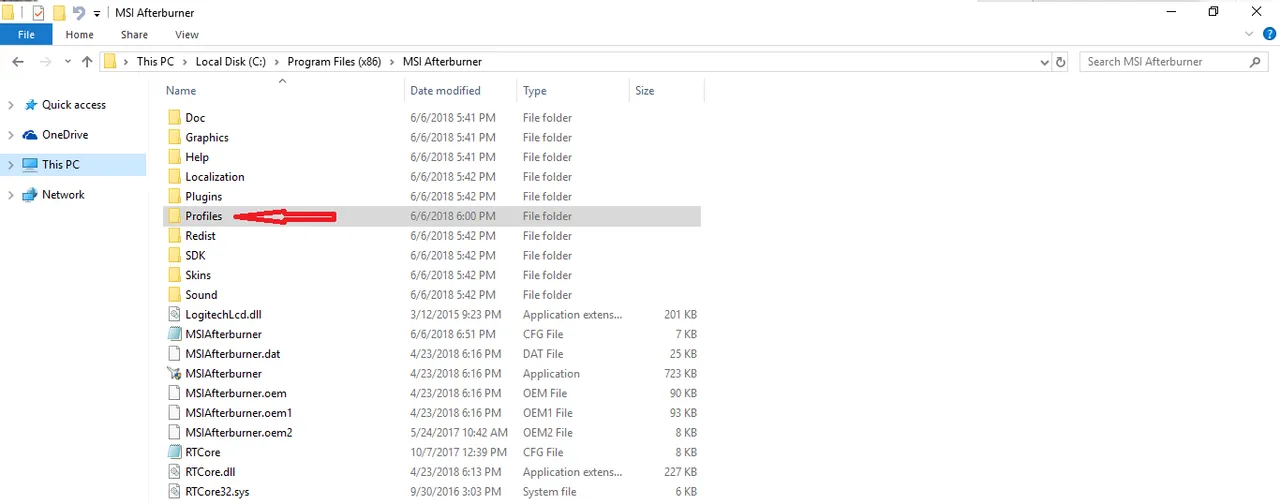Expand the Program Files (x86) breadcrumb arrow

pyautogui.click(x=394, y=62)
